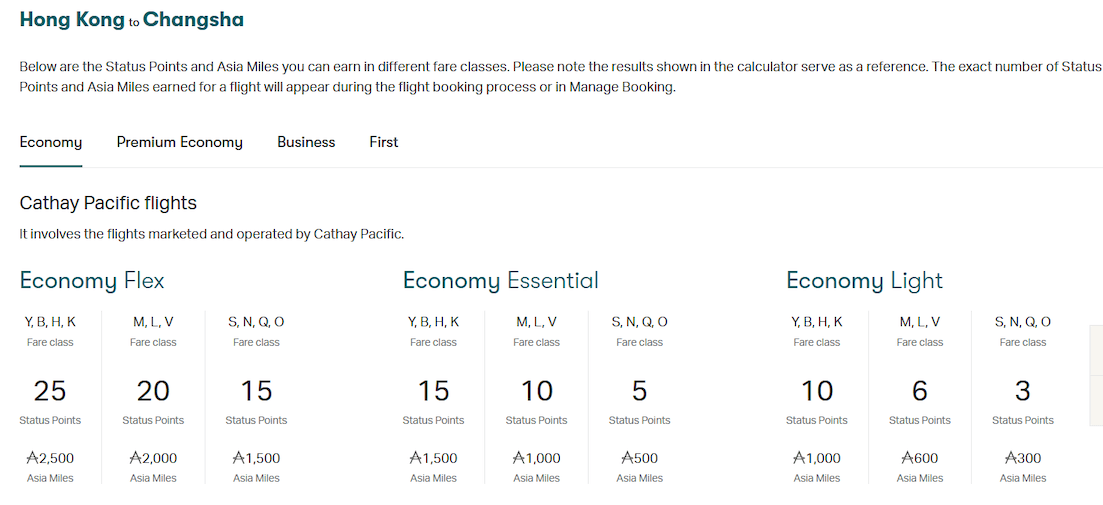
Task: Switch to the Premium Economy tab
Action: (180, 142)
